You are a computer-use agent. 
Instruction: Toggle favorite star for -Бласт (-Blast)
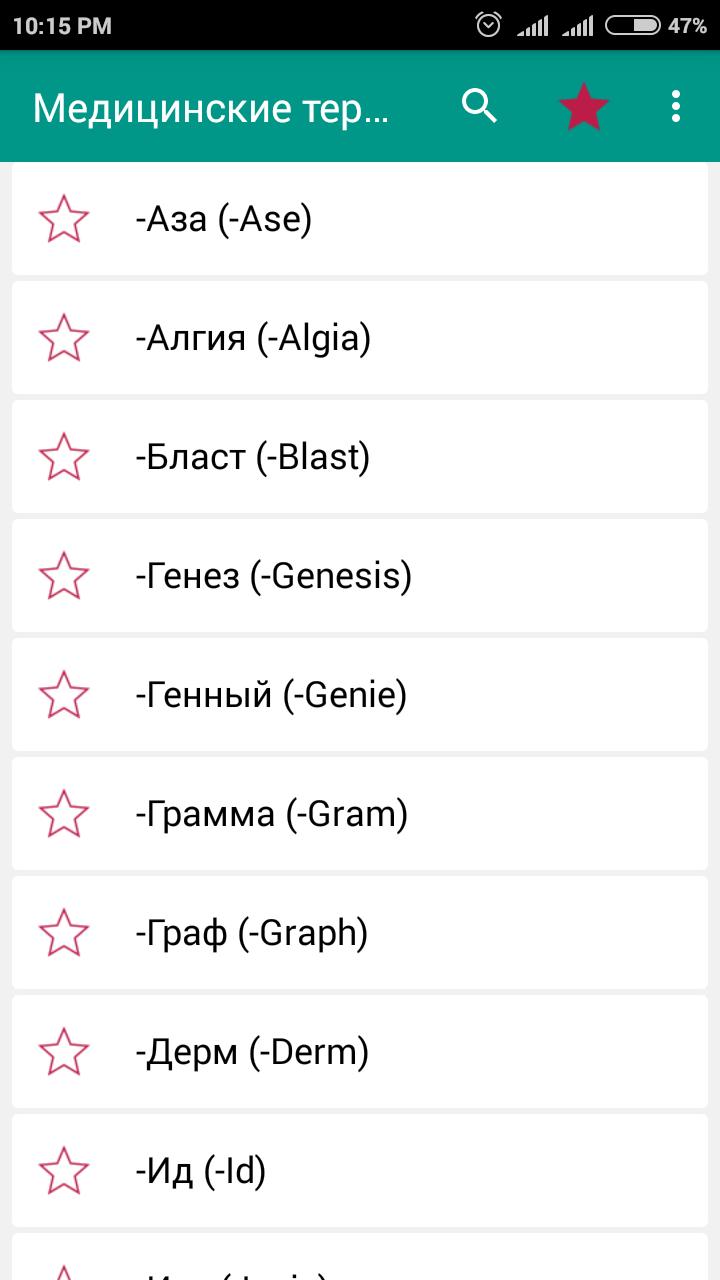[64, 457]
